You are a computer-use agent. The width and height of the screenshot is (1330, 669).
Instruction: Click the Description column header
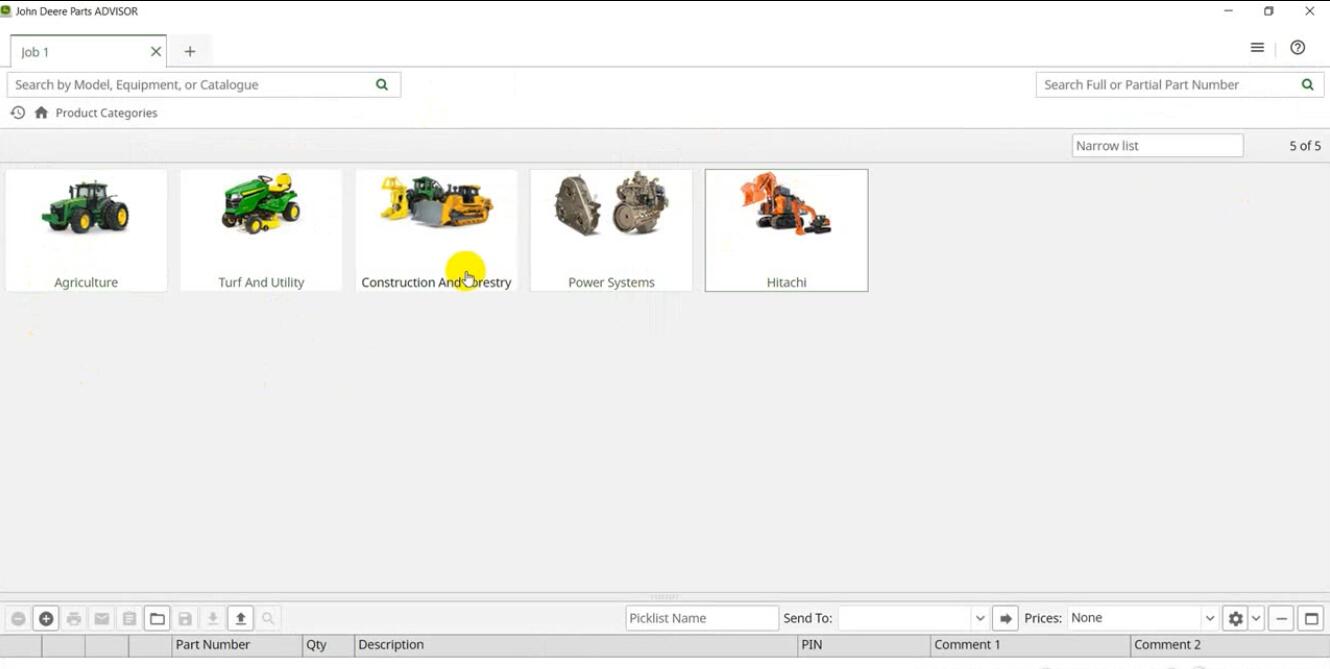pyautogui.click(x=576, y=645)
